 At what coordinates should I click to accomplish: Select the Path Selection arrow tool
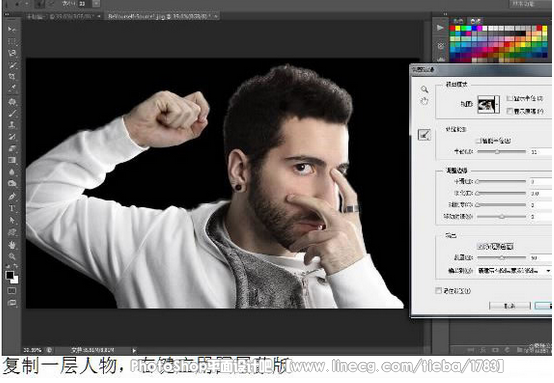(x=12, y=220)
